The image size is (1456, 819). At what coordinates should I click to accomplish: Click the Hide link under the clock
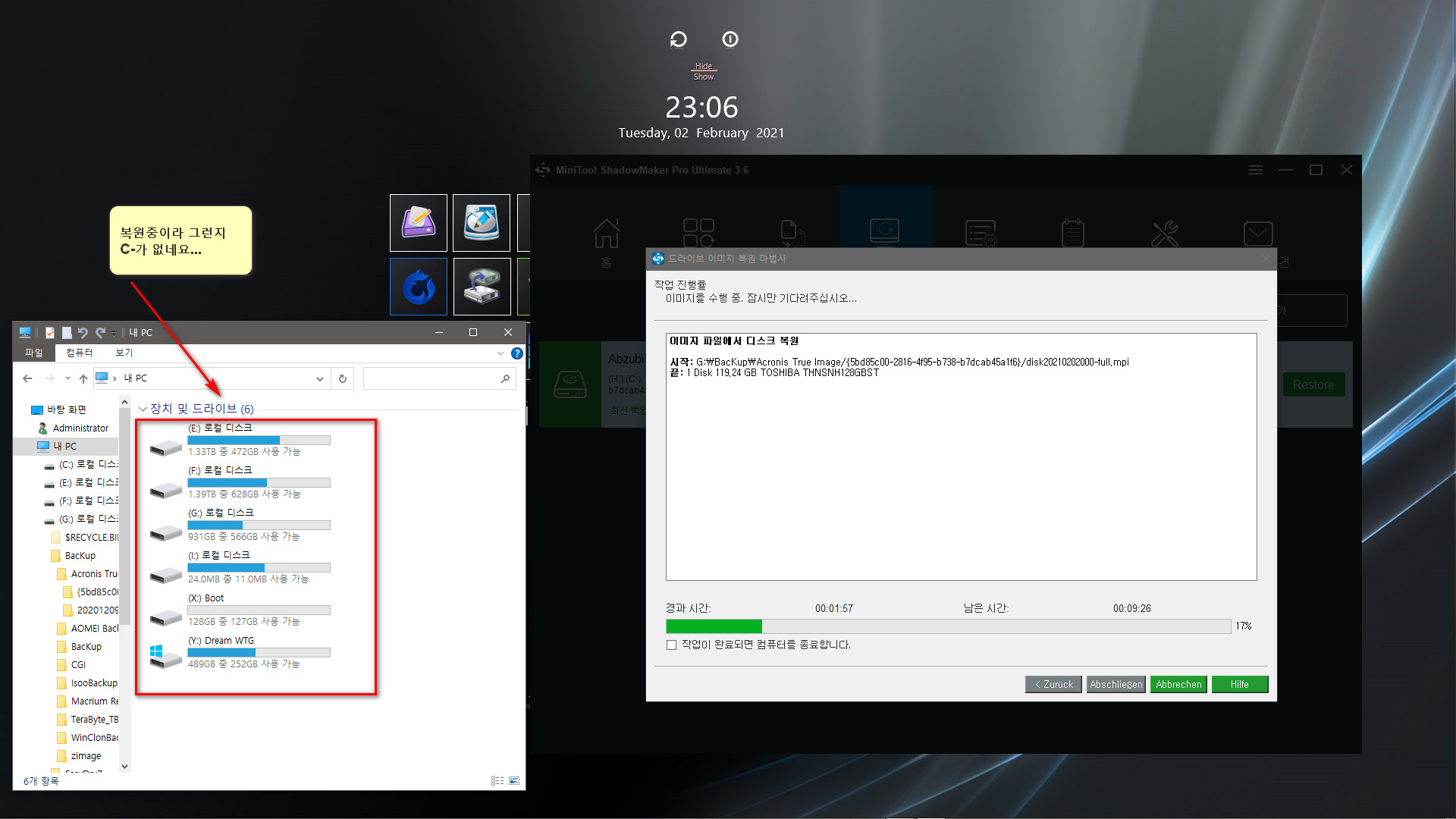704,66
